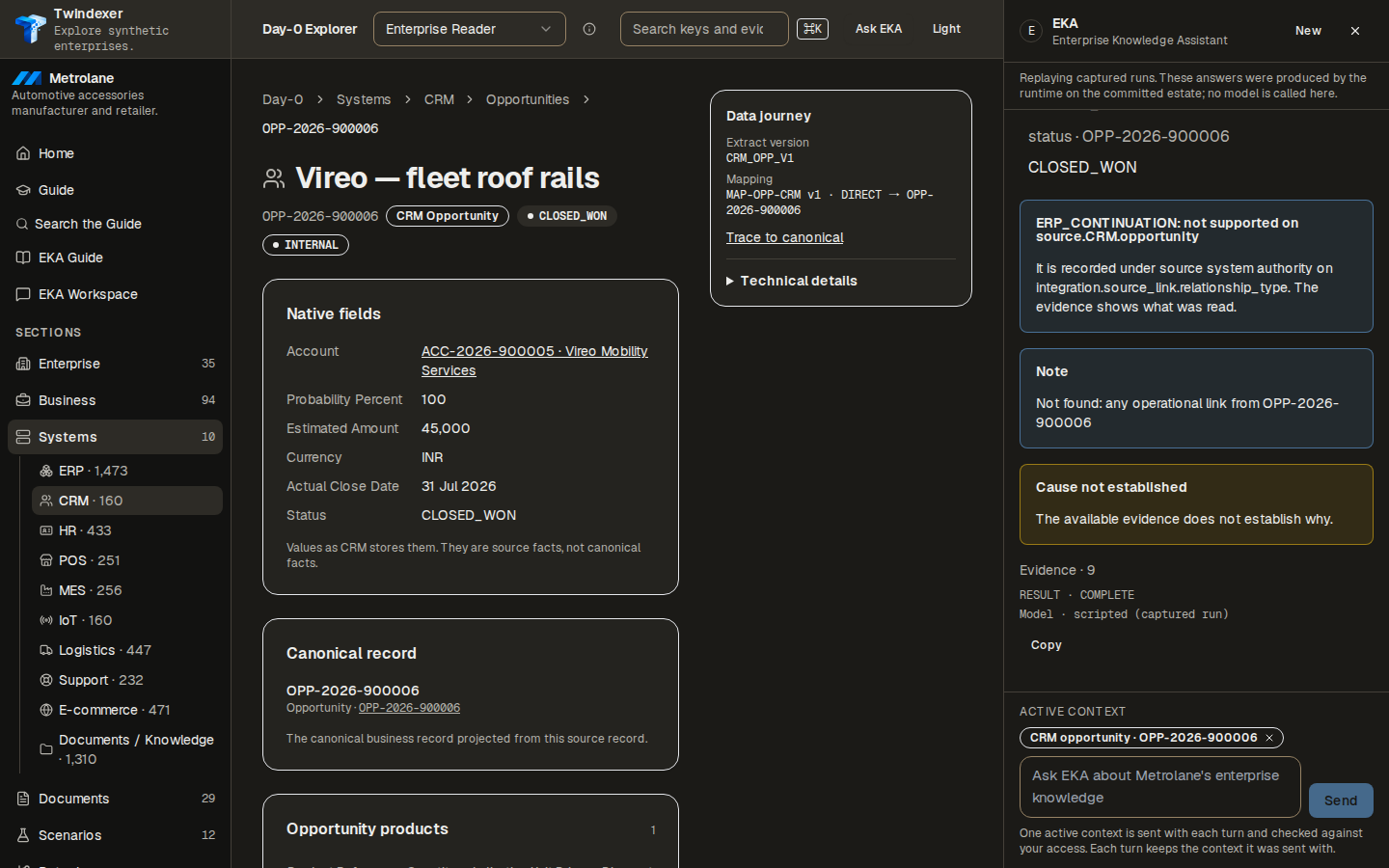Click the Estimated Amount value 45,000
Viewport: 1389px width, 868px height.
446,428
